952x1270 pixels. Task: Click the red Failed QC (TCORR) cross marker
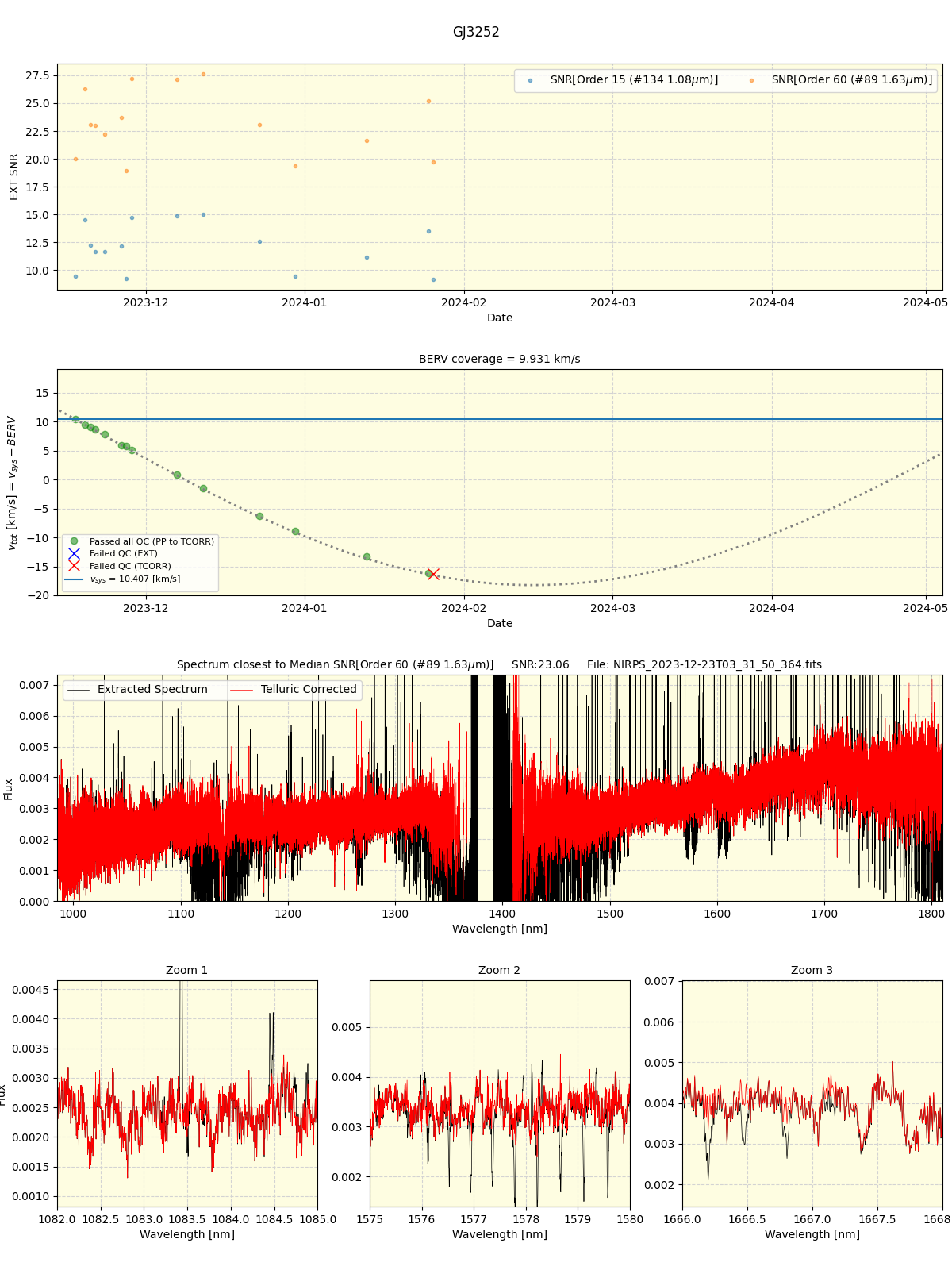point(433,574)
